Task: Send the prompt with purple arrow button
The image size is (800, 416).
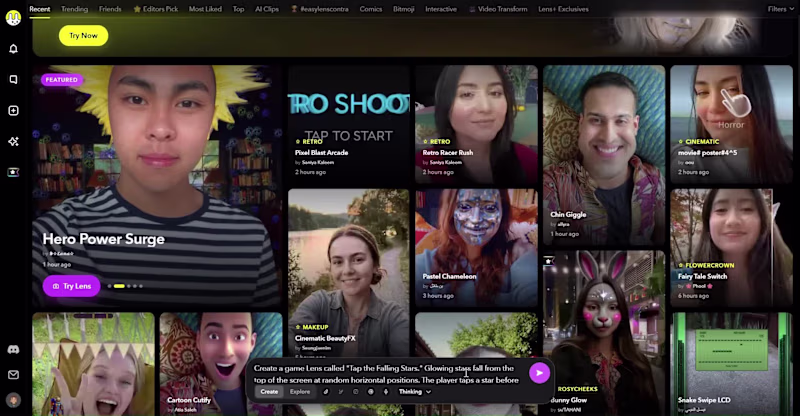Action: [539, 373]
